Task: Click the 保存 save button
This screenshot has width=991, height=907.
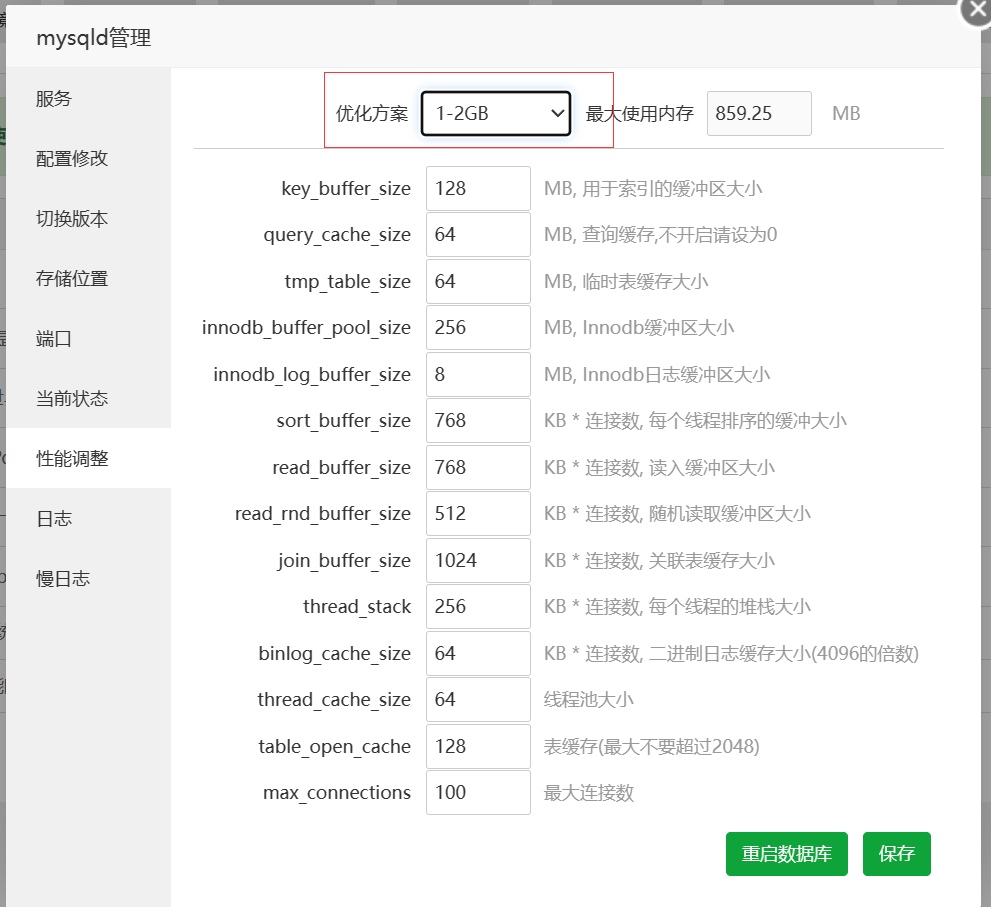Action: (x=896, y=853)
